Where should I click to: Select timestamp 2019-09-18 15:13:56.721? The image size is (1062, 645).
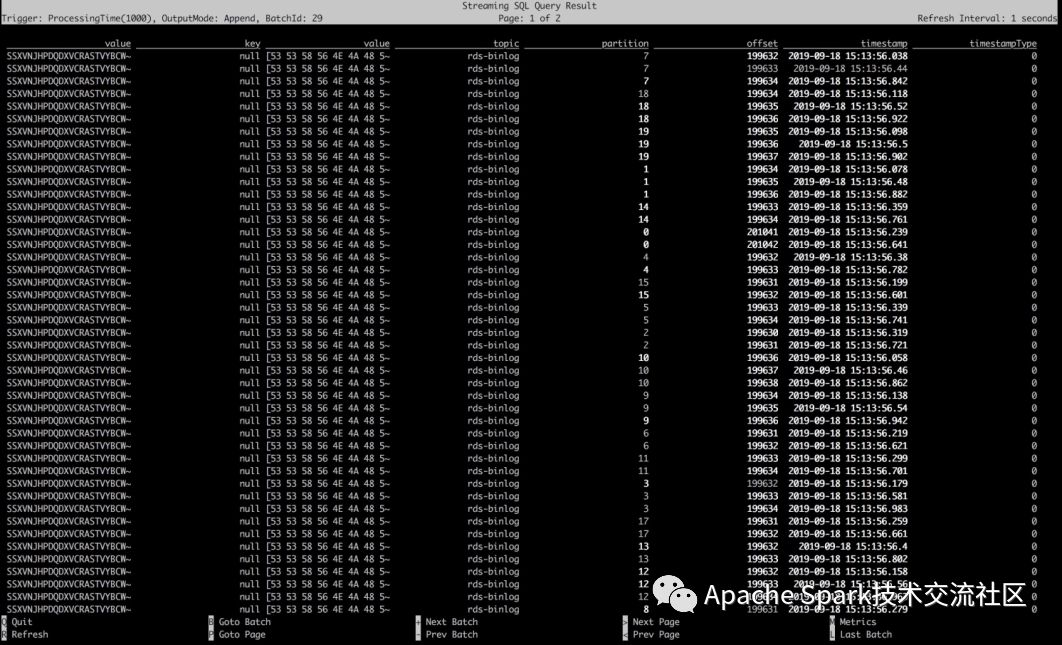848,345
